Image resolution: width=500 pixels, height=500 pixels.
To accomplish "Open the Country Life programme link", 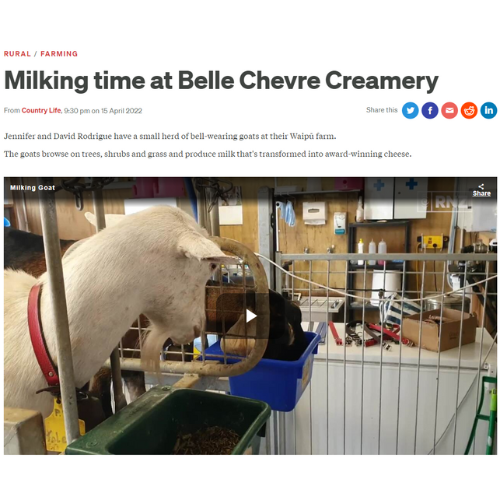I will click(41, 110).
